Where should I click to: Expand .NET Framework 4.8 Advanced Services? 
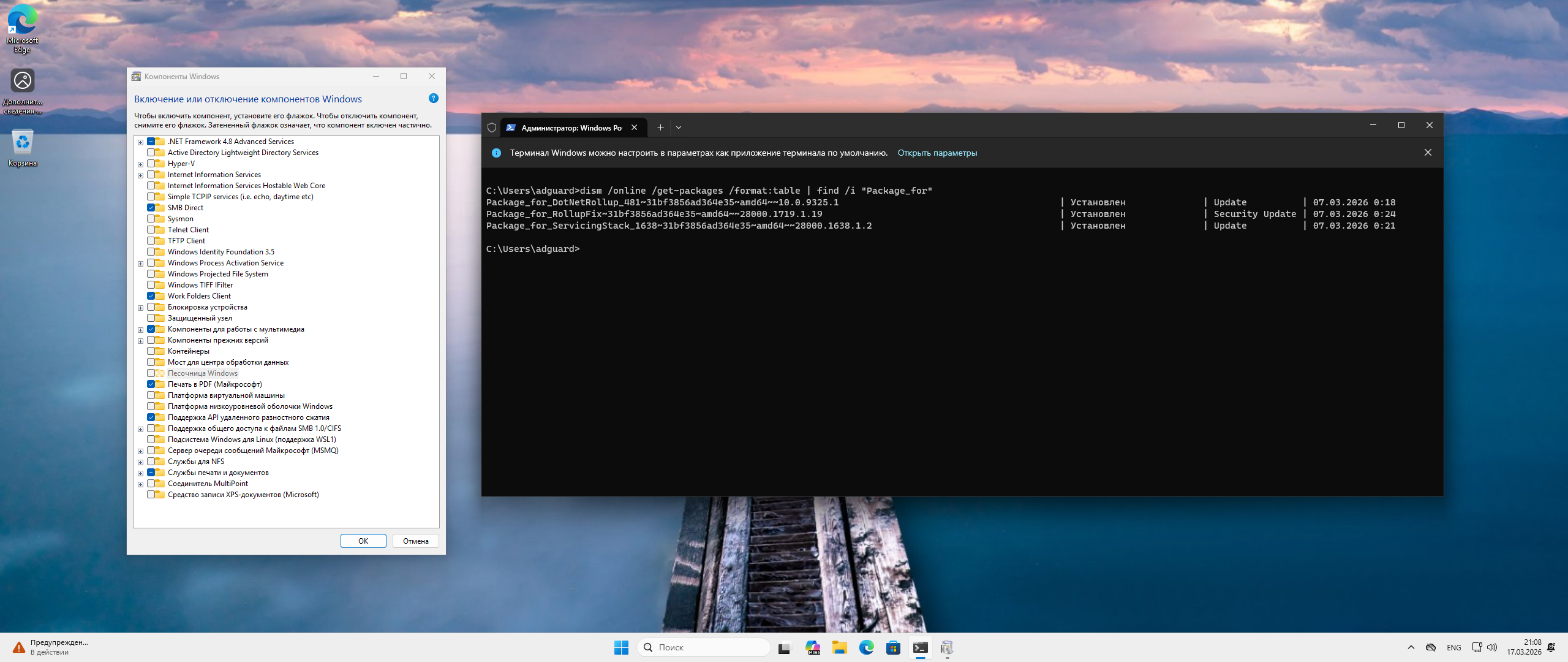[141, 142]
